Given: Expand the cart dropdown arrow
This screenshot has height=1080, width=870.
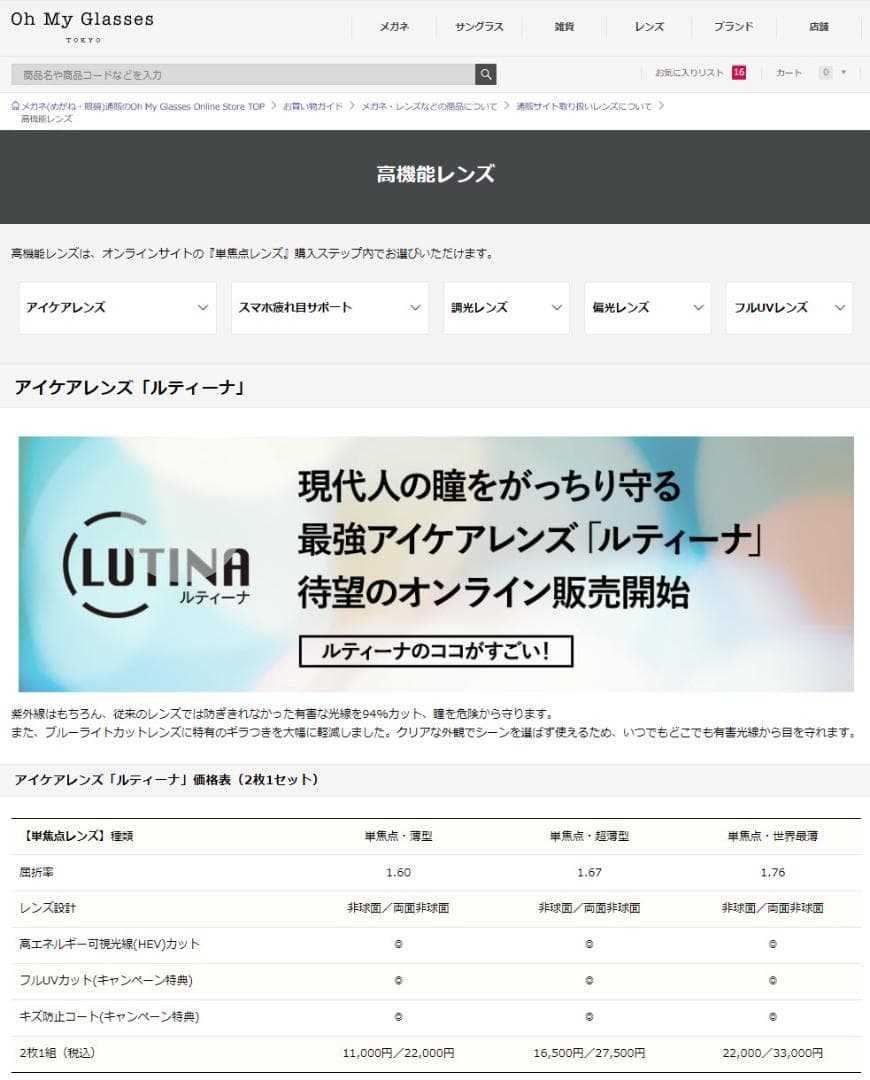Looking at the screenshot, I should tap(844, 72).
